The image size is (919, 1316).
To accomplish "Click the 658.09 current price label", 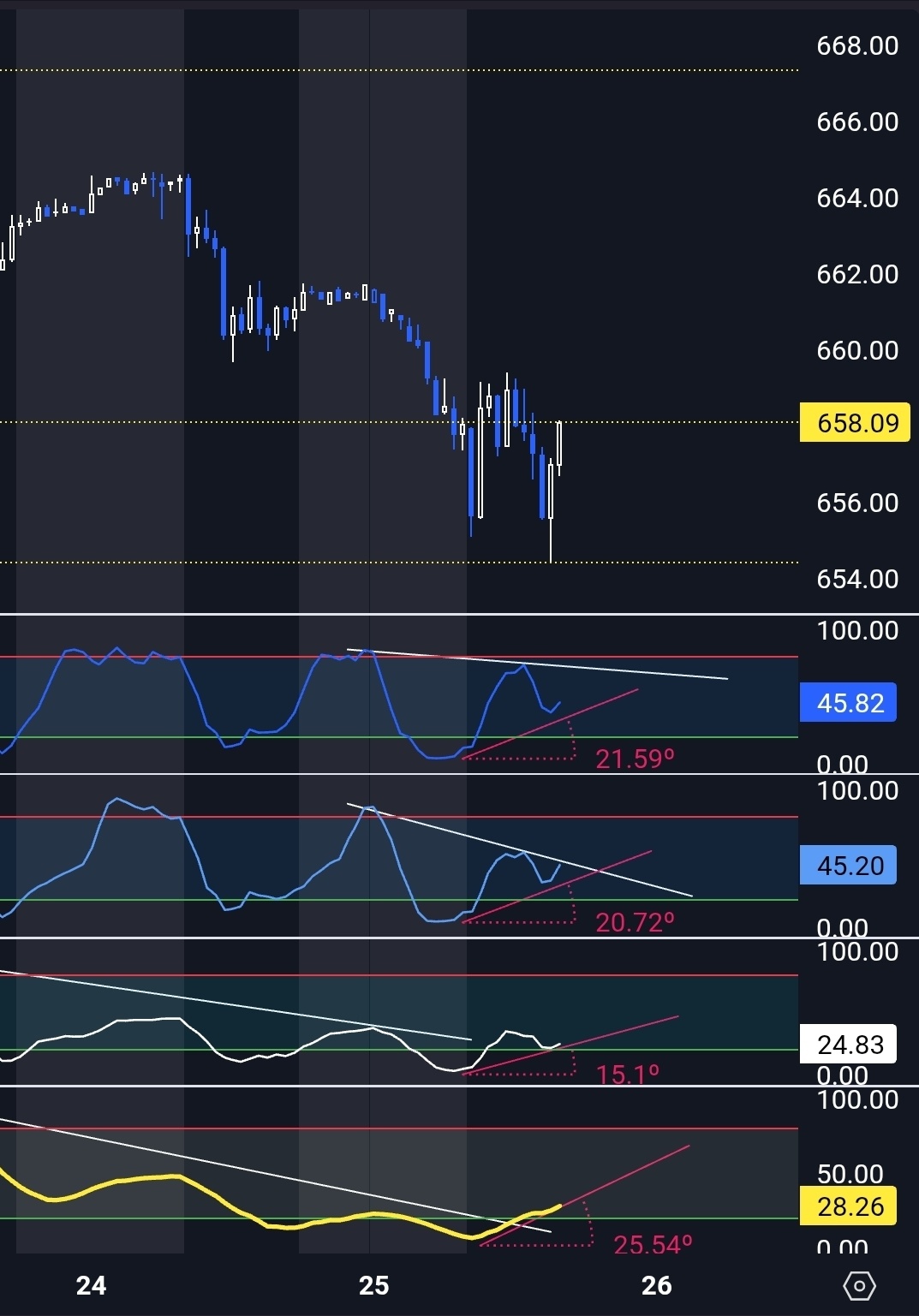I will coord(855,423).
